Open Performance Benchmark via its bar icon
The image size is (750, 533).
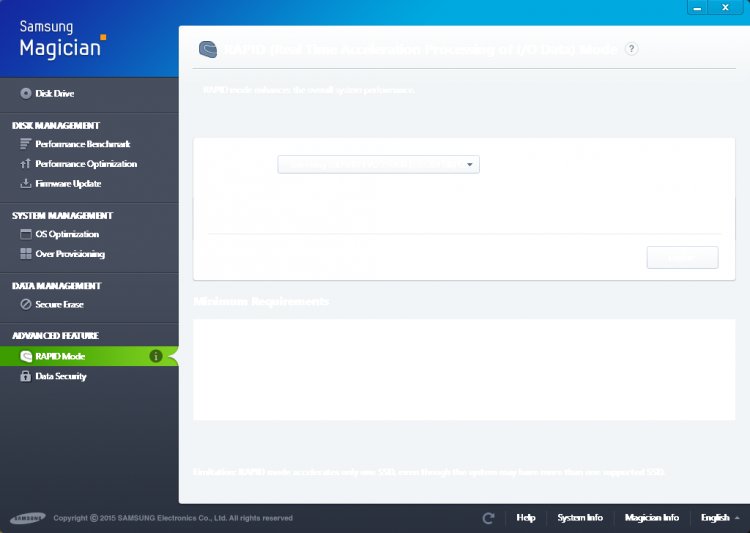click(x=26, y=144)
